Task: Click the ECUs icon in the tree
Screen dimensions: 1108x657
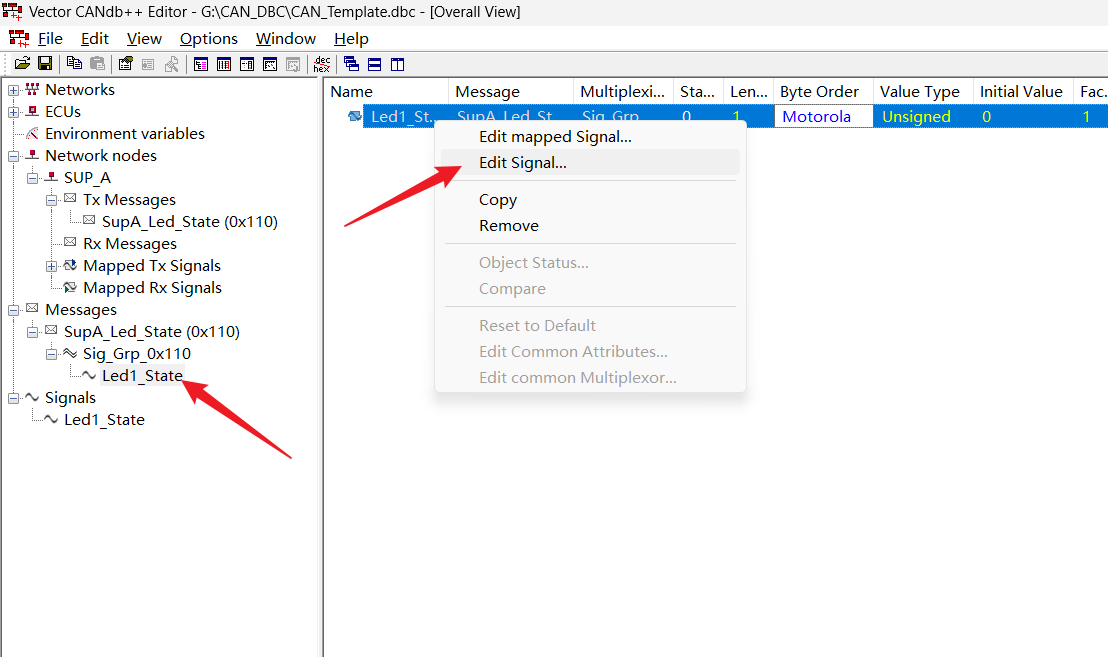Action: point(32,112)
